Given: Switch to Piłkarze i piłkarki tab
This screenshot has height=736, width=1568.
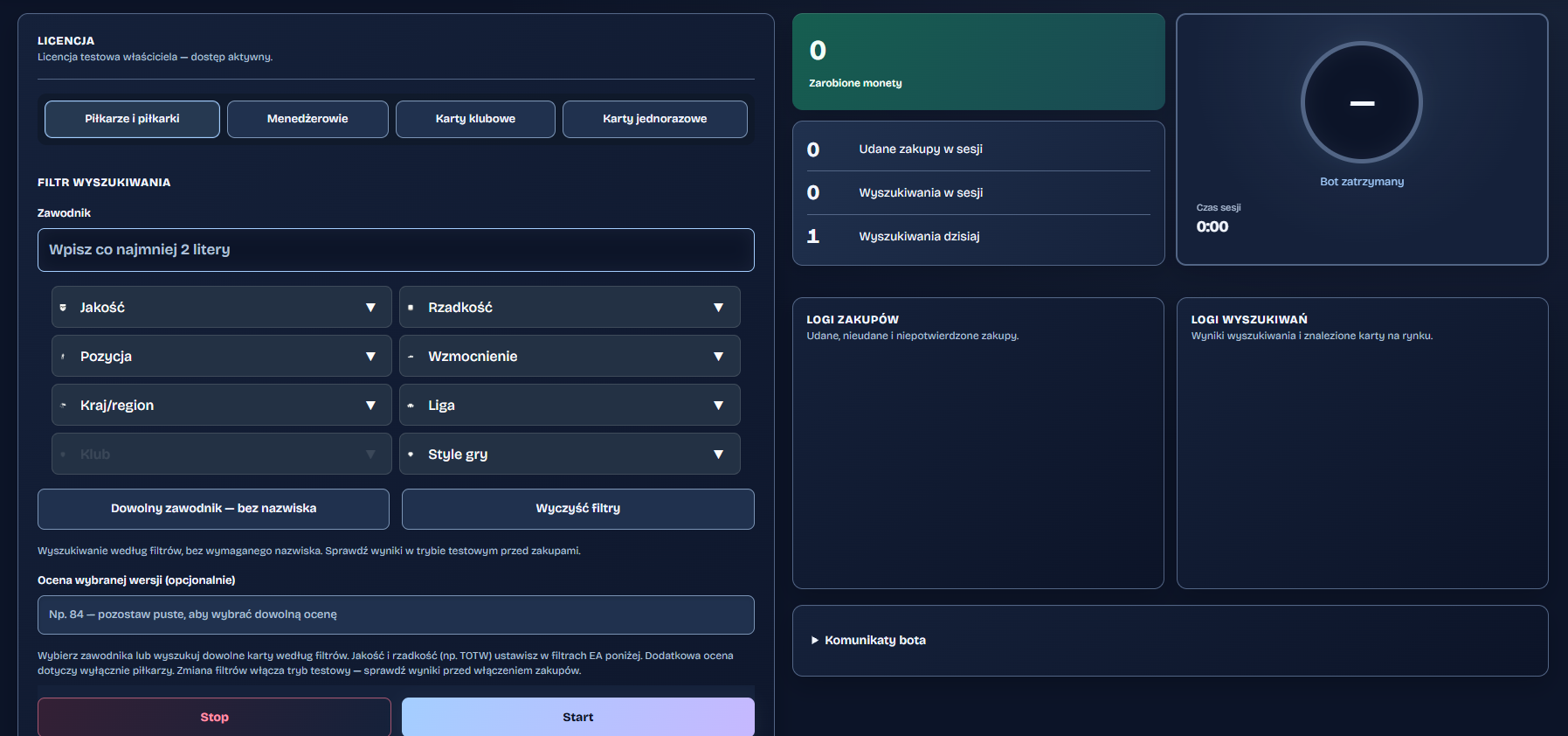Looking at the screenshot, I should pos(132,119).
